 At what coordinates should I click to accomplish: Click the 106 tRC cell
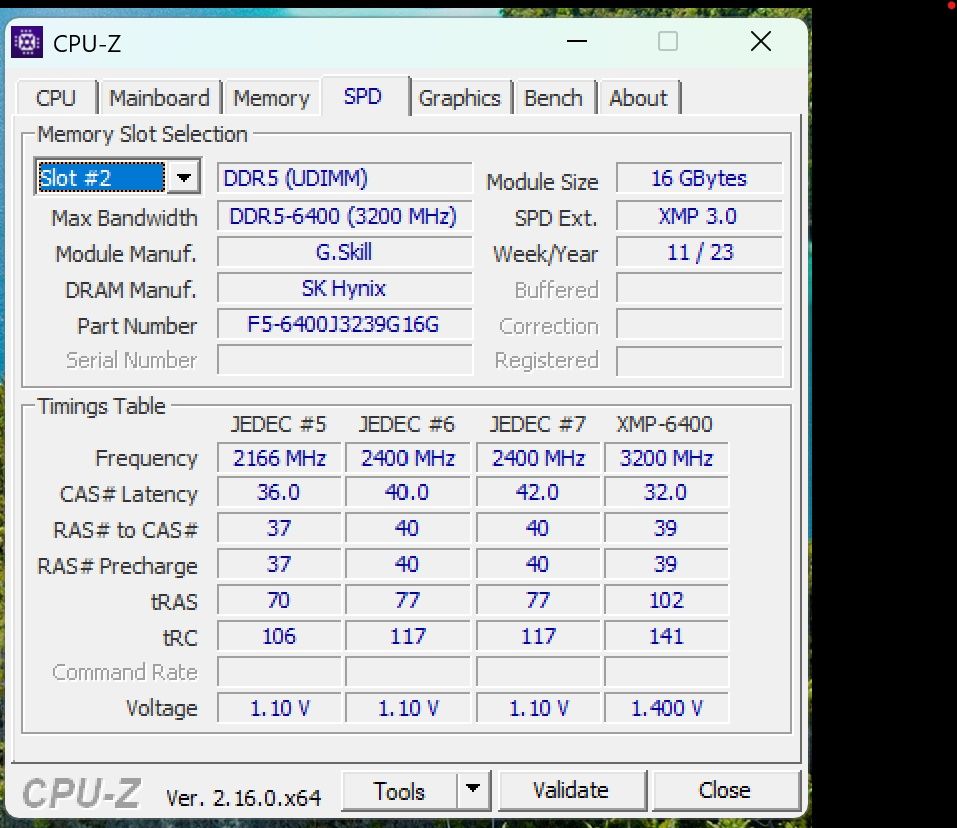click(280, 637)
